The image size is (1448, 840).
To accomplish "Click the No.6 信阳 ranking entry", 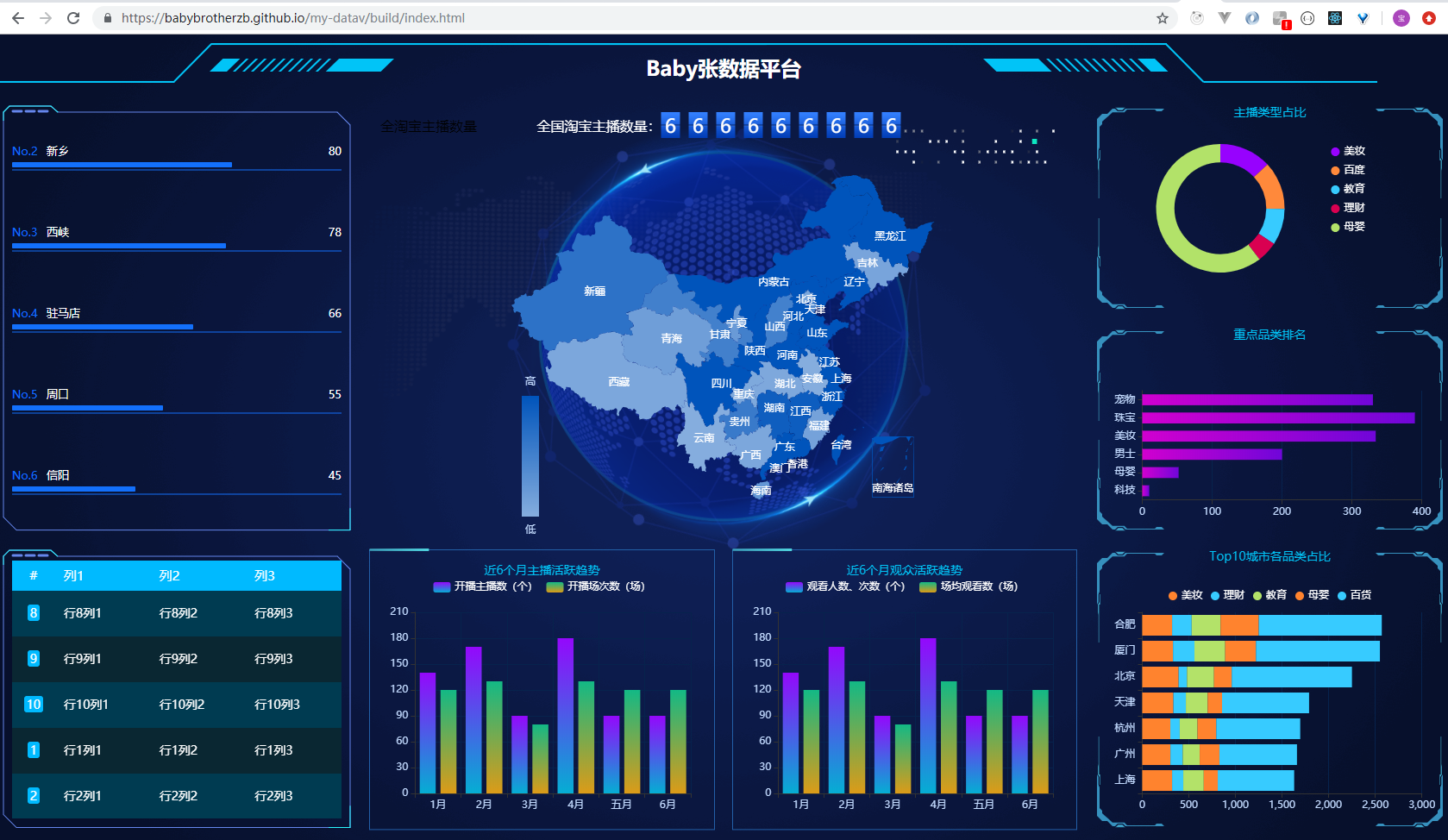I will coord(177,482).
